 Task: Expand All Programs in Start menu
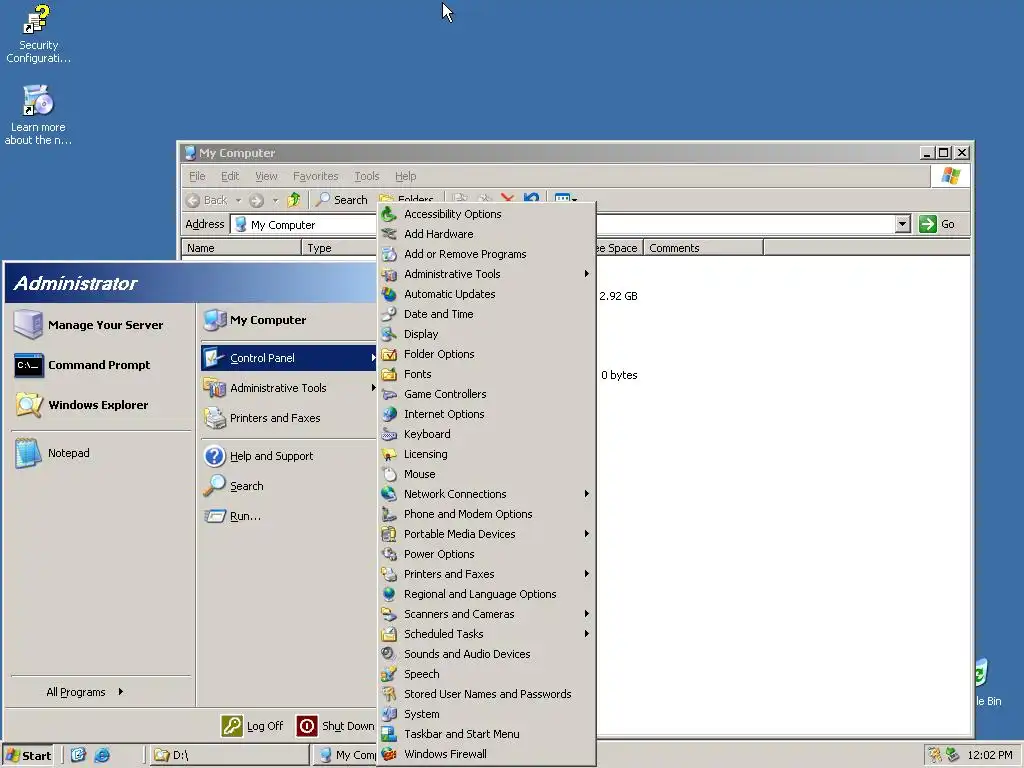tap(85, 692)
